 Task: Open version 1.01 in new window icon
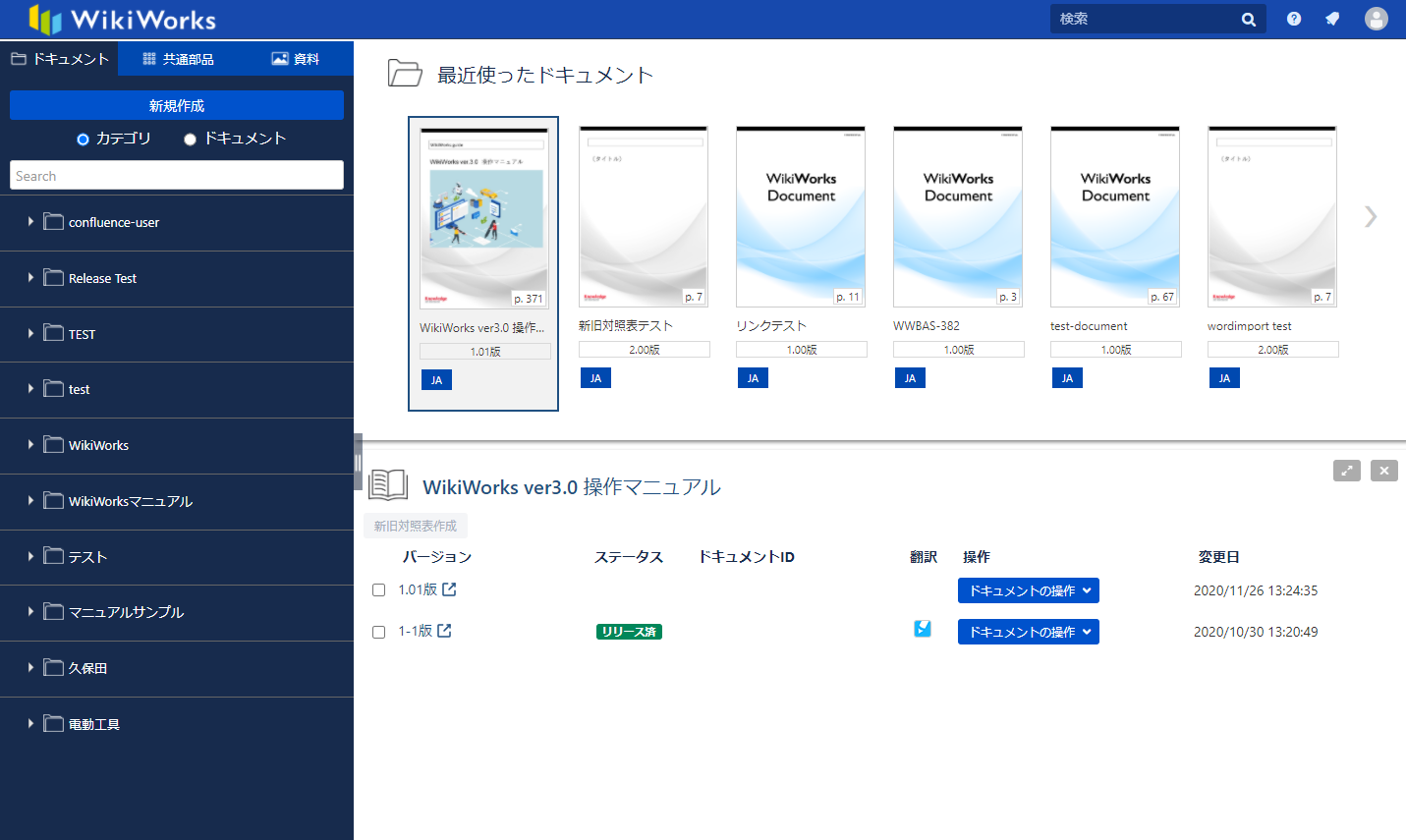449,589
